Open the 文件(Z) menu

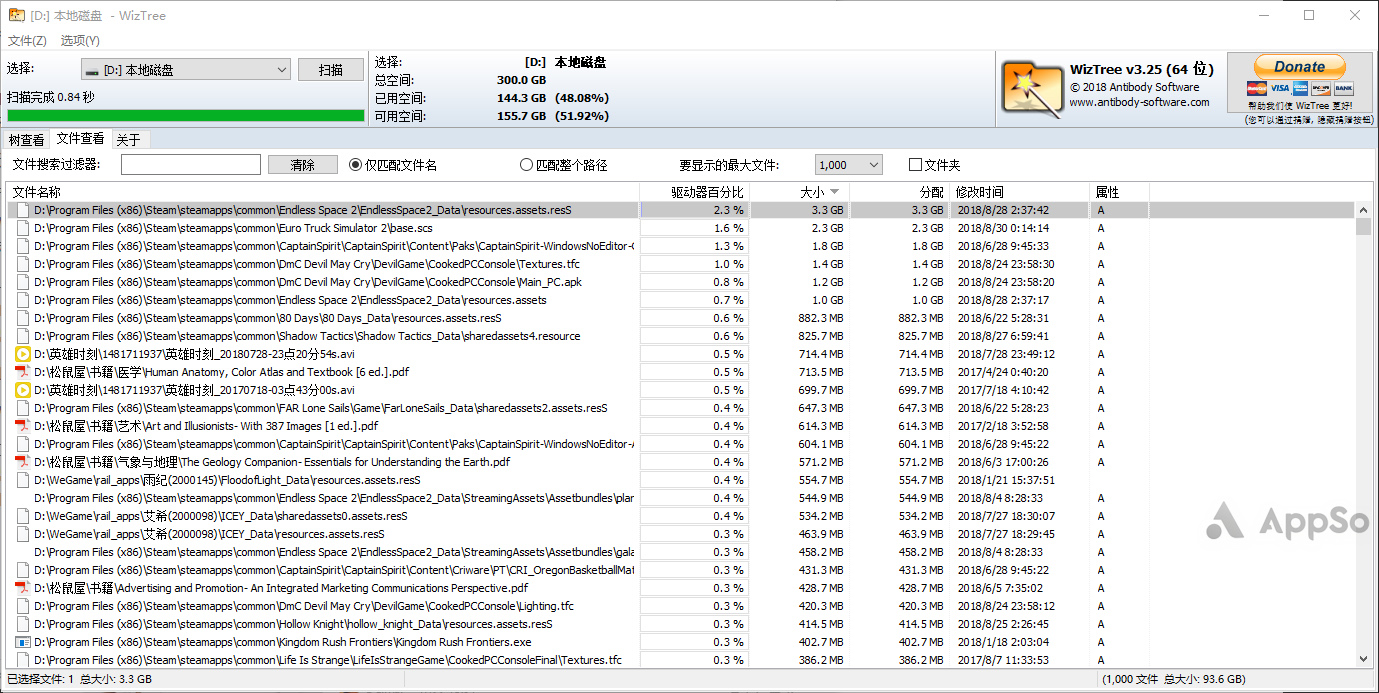tap(27, 41)
